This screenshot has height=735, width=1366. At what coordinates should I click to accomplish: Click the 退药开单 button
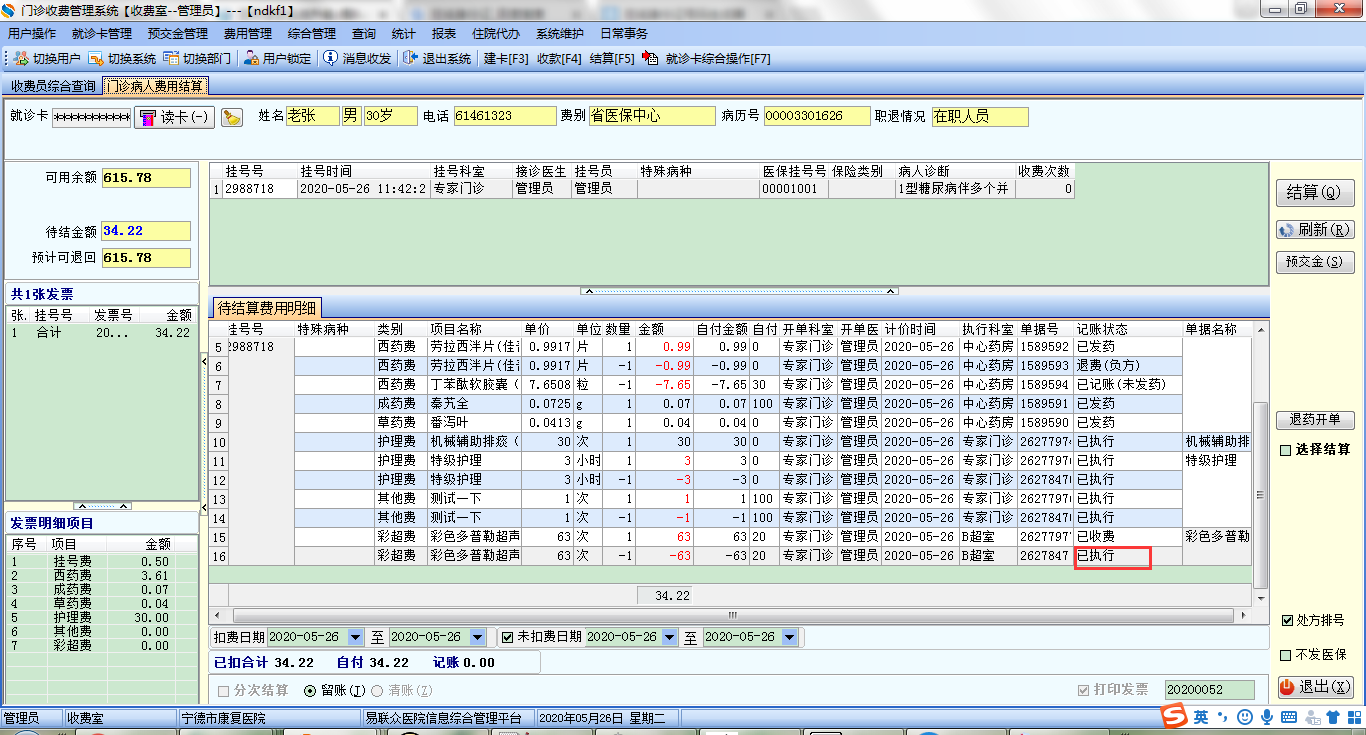click(x=1314, y=419)
